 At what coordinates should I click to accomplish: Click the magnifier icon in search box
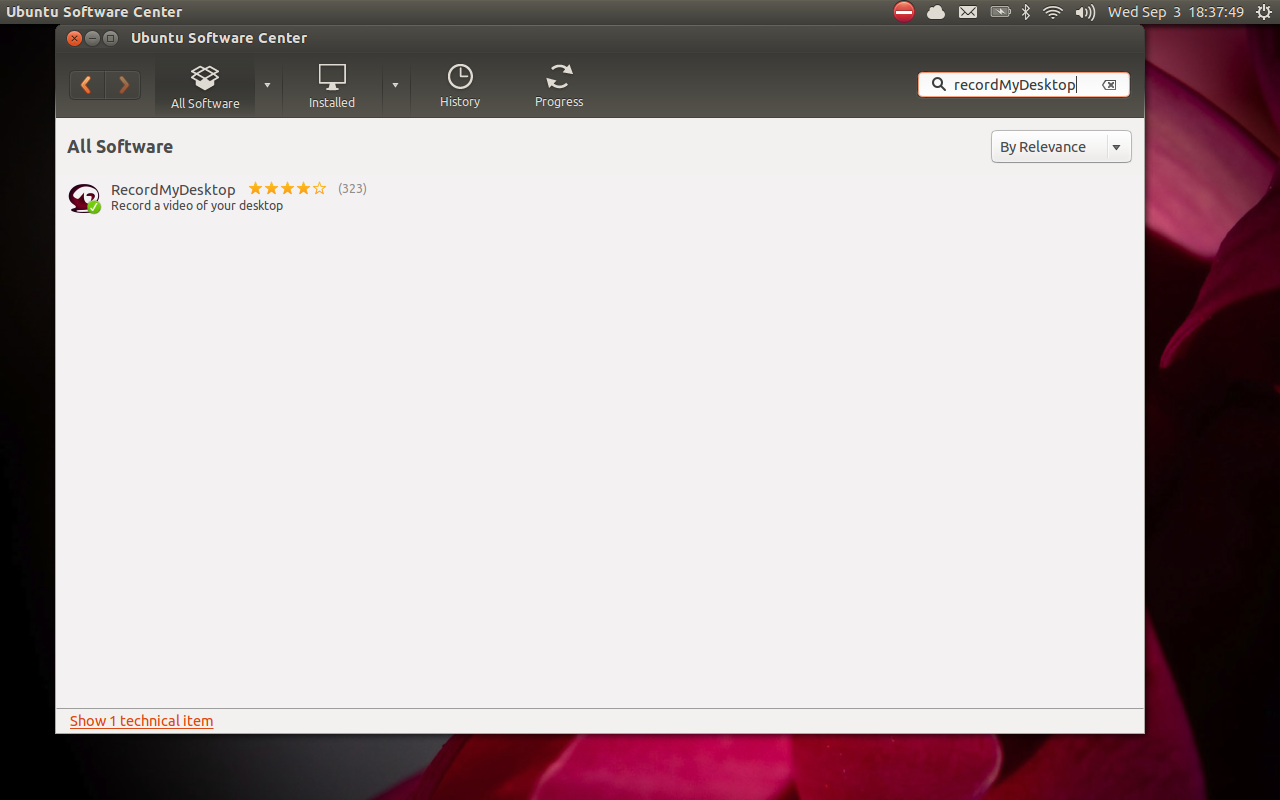[x=936, y=84]
